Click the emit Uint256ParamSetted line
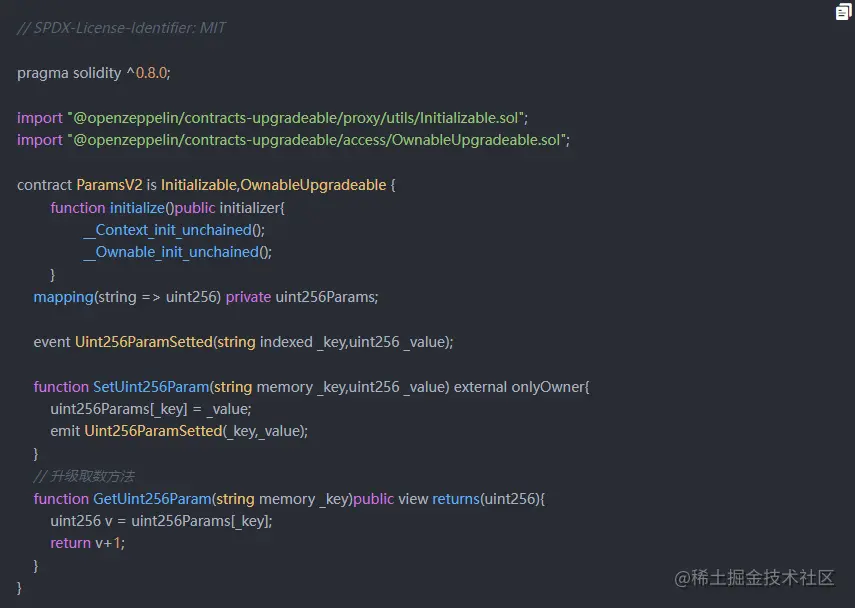 [x=179, y=431]
